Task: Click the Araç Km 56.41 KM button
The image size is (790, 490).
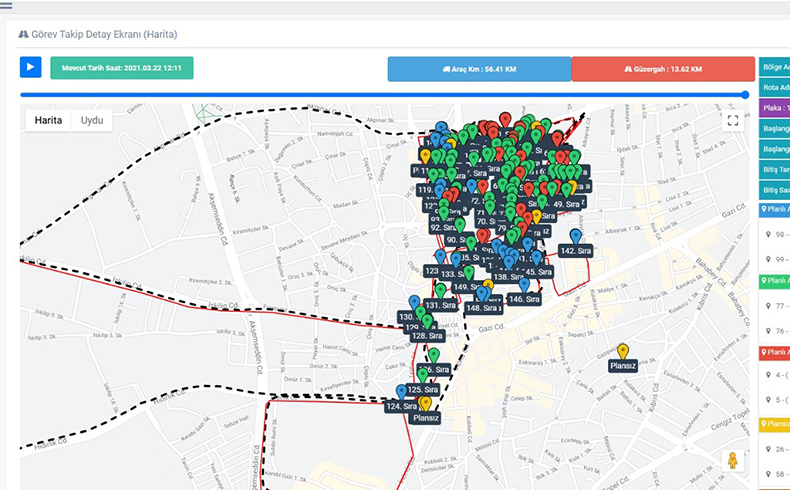Action: click(x=479, y=69)
